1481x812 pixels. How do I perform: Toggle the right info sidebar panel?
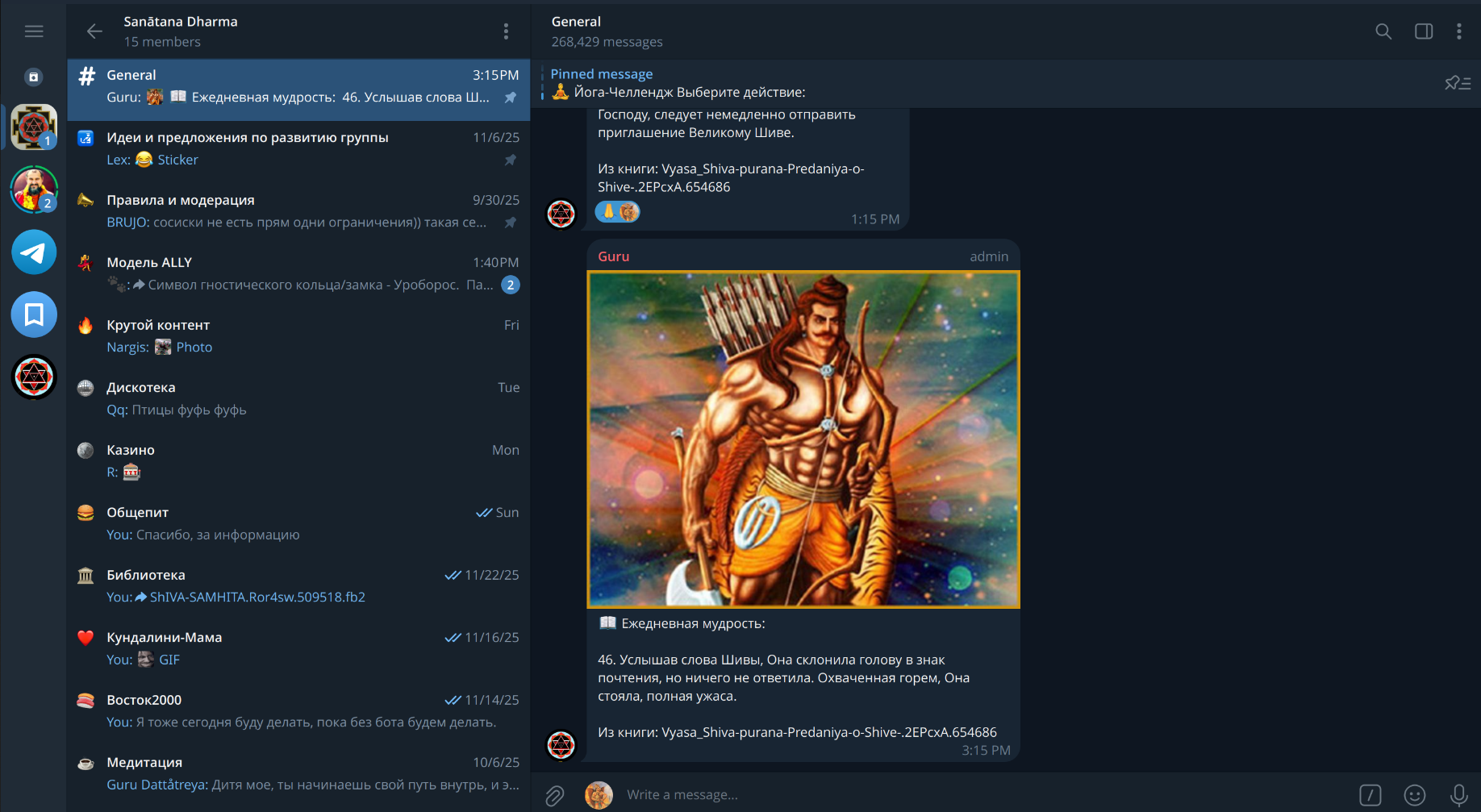click(x=1423, y=31)
